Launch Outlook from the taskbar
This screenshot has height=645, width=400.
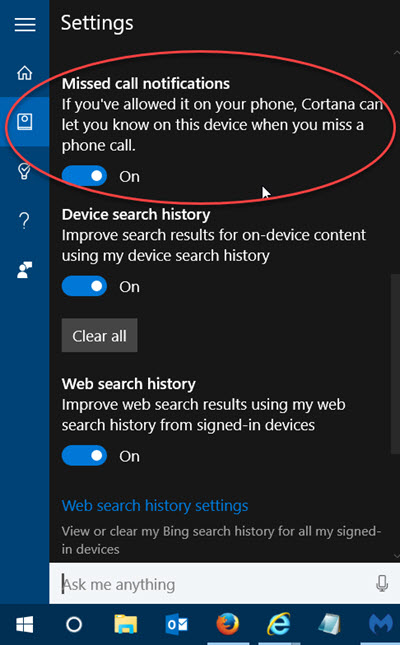(177, 624)
